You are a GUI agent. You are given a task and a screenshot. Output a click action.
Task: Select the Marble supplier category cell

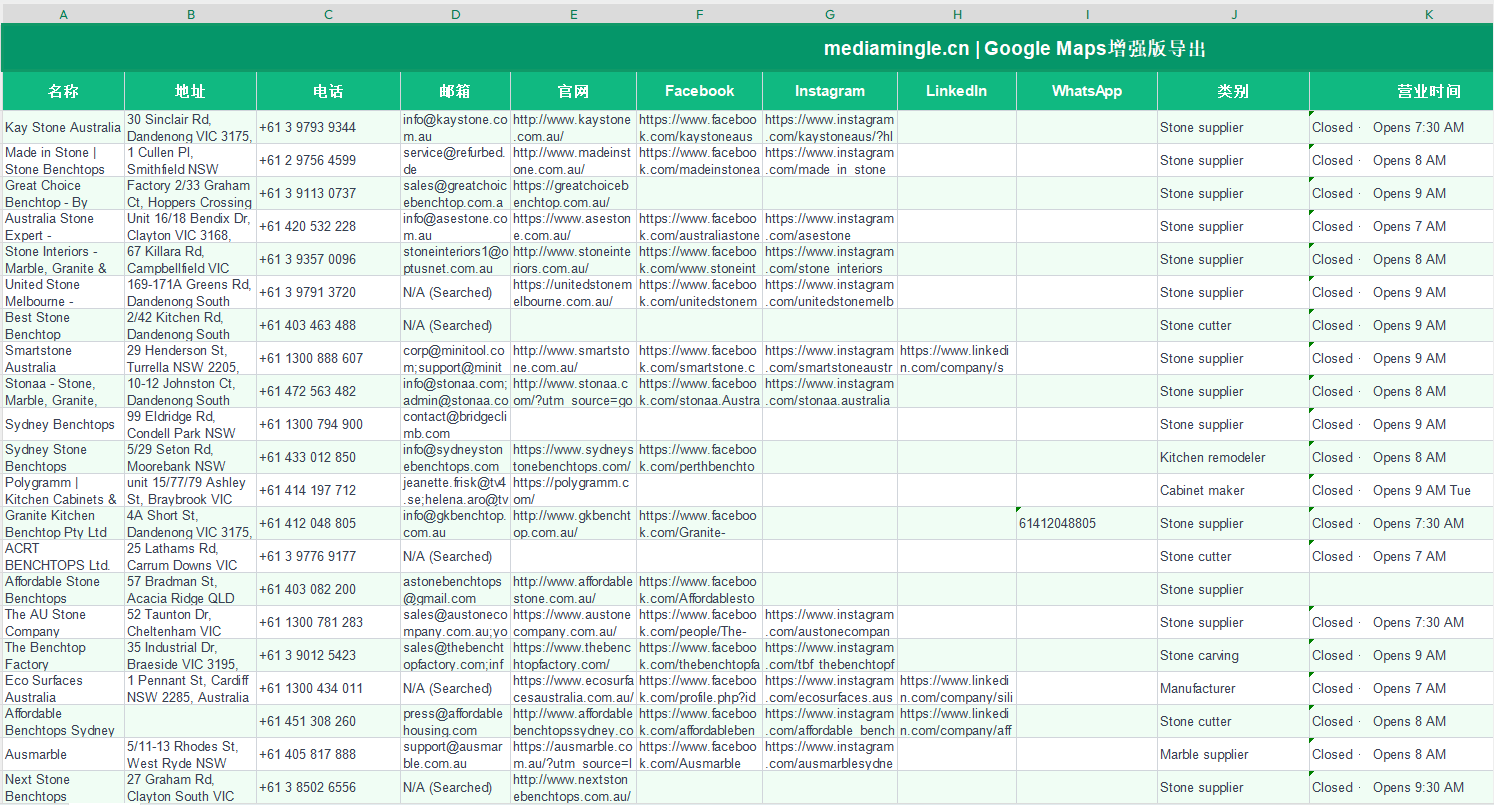click(1233, 754)
